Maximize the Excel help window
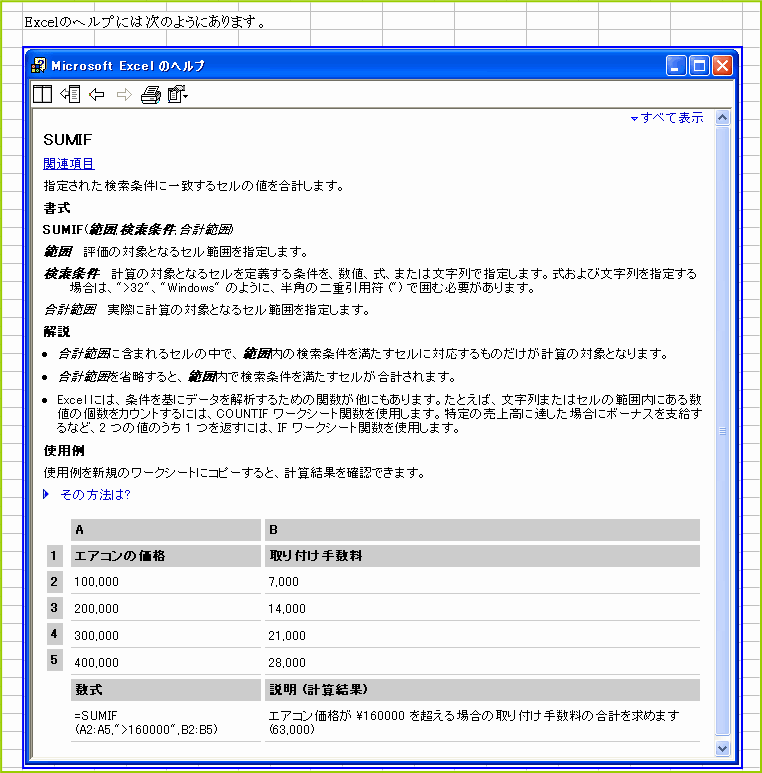 tap(699, 66)
